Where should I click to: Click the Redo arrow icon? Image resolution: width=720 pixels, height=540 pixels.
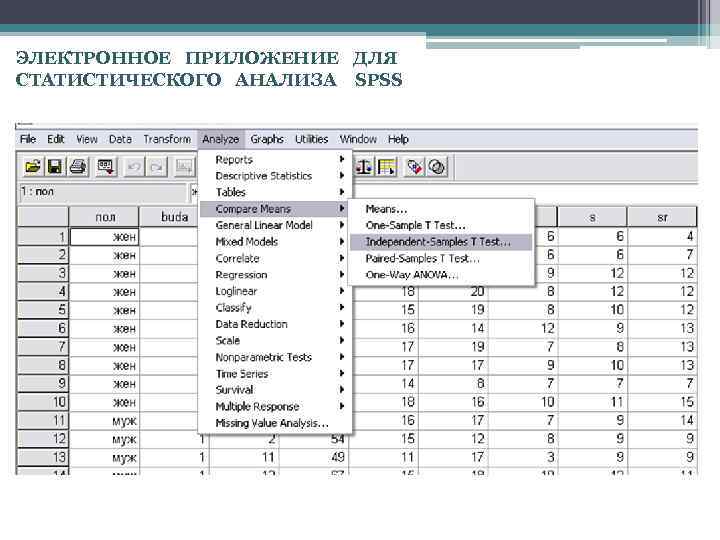[x=156, y=167]
